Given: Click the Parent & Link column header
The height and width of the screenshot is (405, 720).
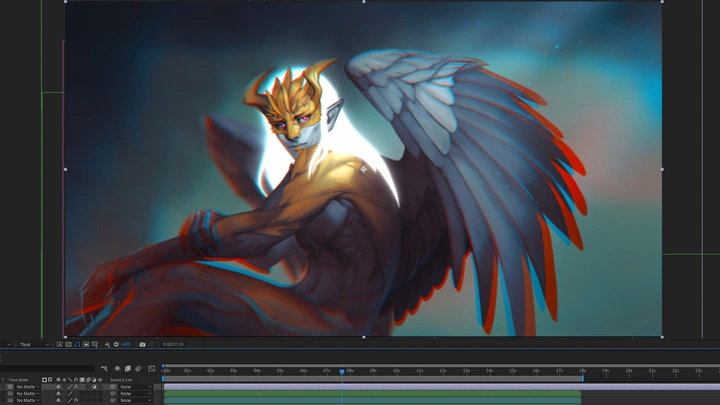Looking at the screenshot, I should [121, 380].
